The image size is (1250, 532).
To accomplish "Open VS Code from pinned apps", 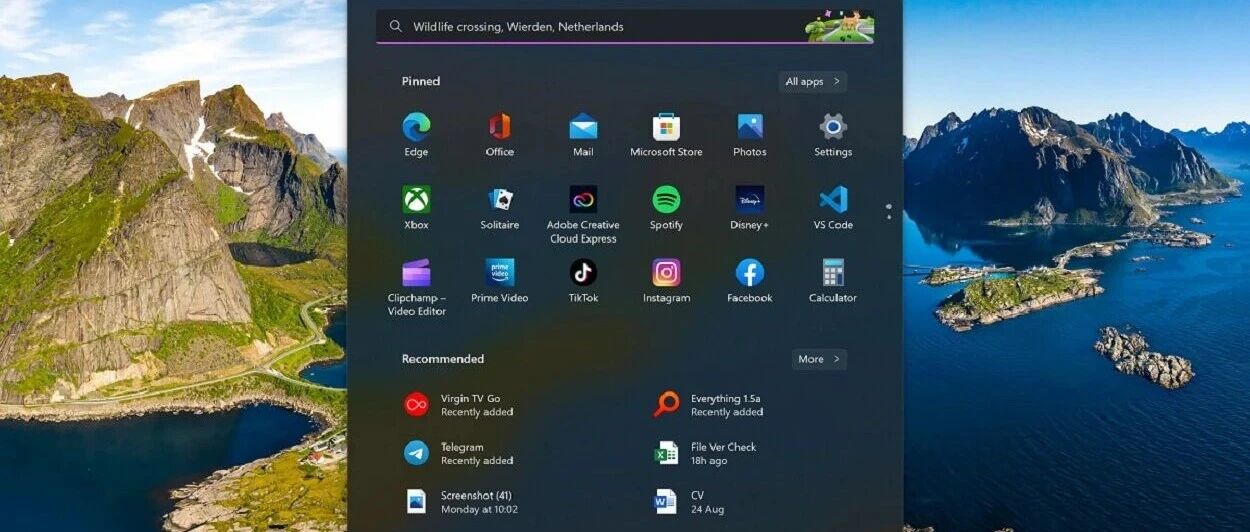I will tap(833, 200).
